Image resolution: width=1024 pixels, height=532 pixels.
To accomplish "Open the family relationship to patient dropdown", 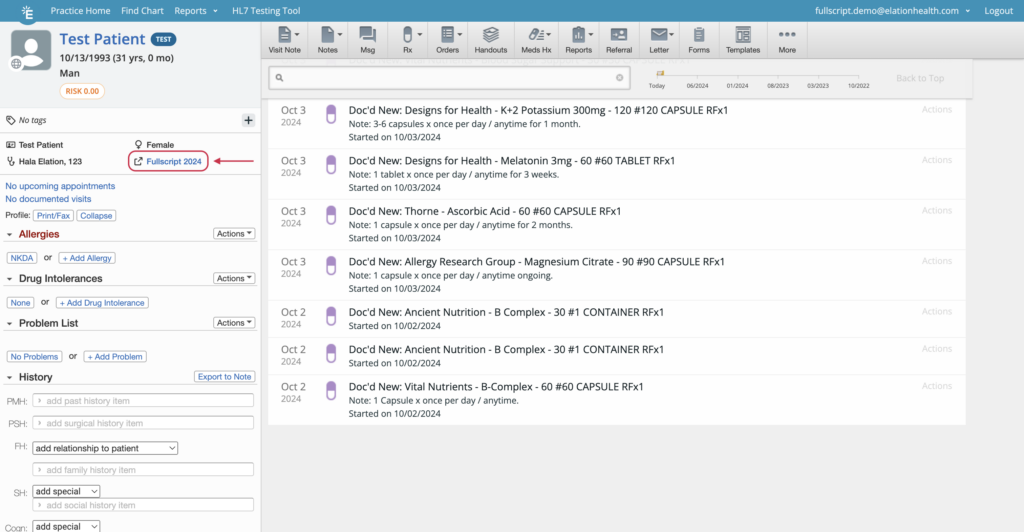I will [105, 448].
